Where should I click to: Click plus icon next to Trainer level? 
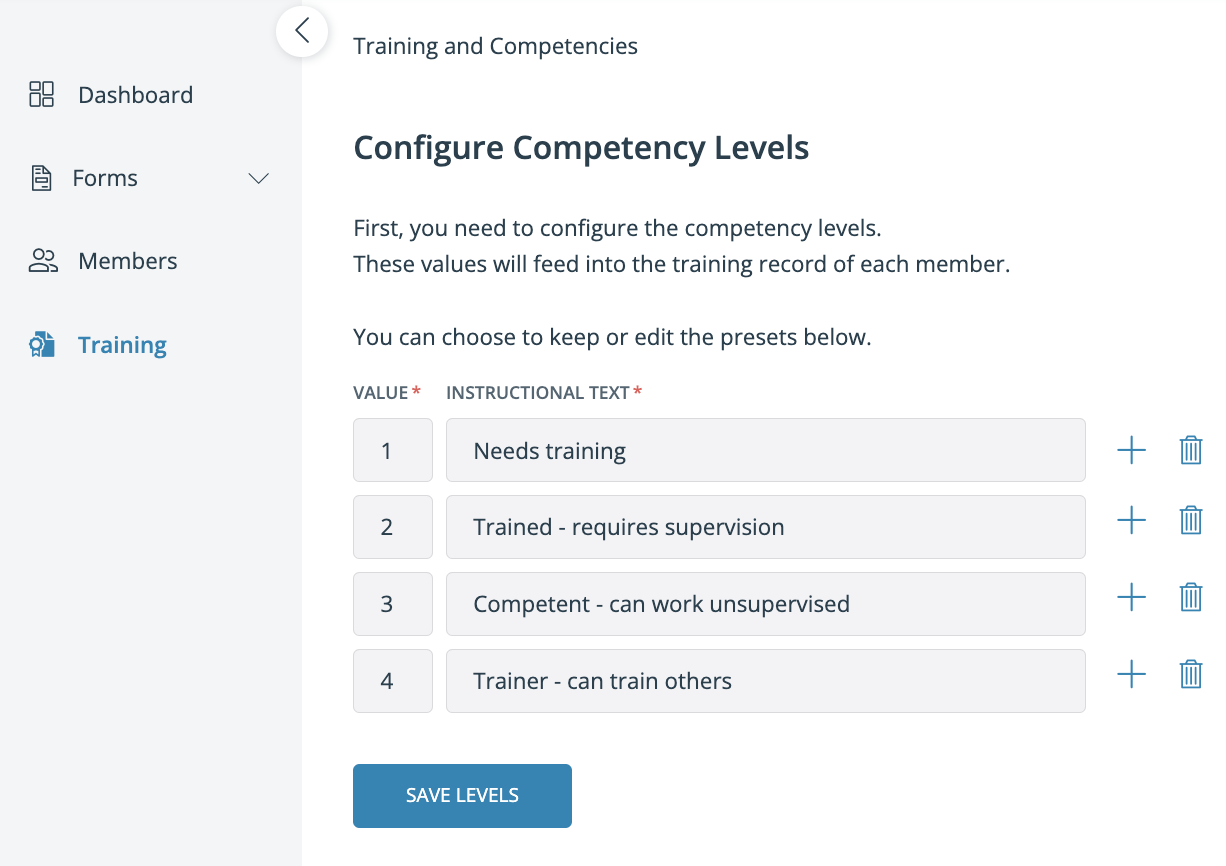click(x=1131, y=674)
